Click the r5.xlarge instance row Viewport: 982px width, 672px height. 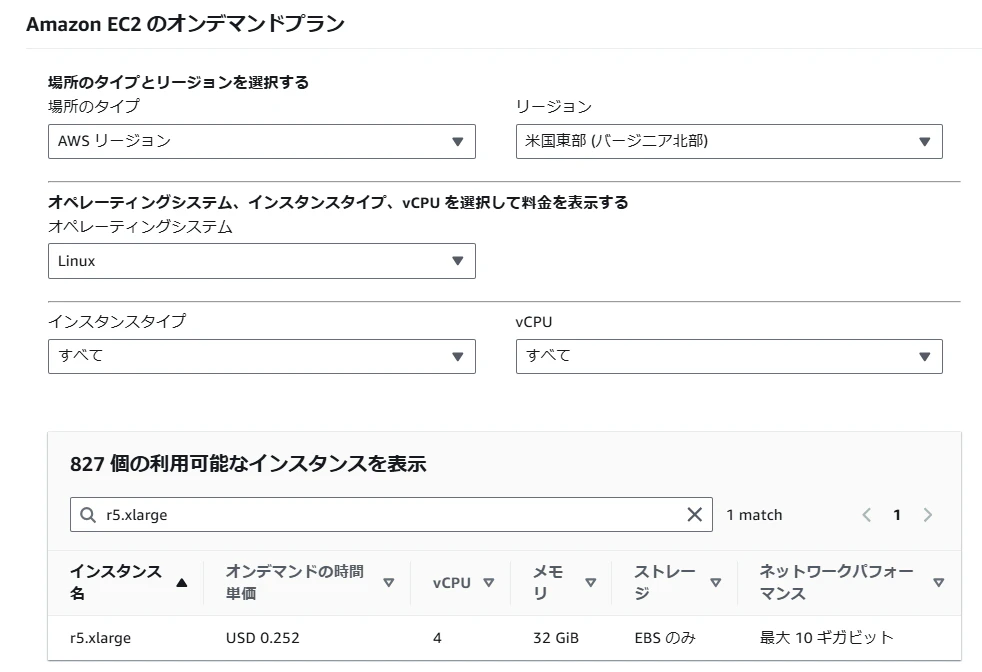(100, 637)
